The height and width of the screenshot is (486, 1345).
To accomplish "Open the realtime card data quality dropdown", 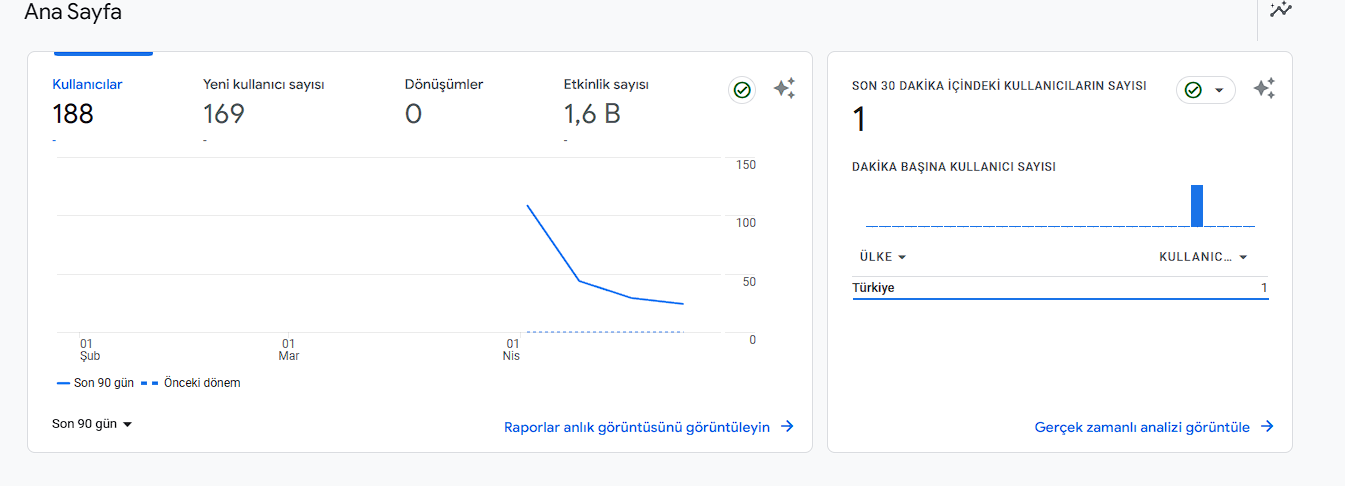I will [x=1205, y=90].
